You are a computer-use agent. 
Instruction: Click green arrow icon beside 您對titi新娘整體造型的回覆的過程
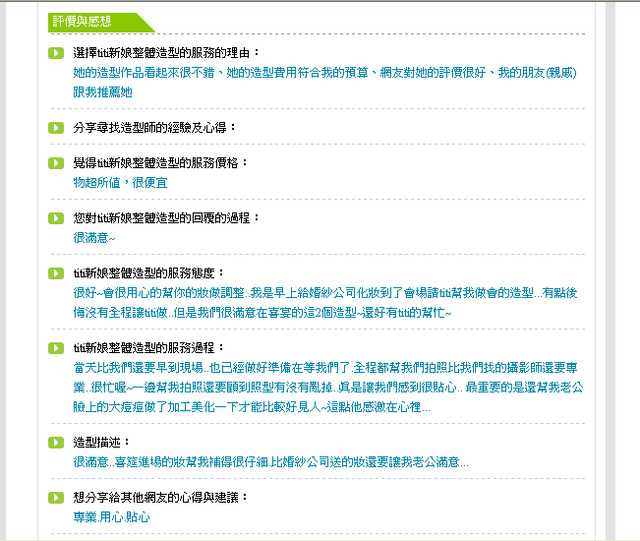[56, 218]
